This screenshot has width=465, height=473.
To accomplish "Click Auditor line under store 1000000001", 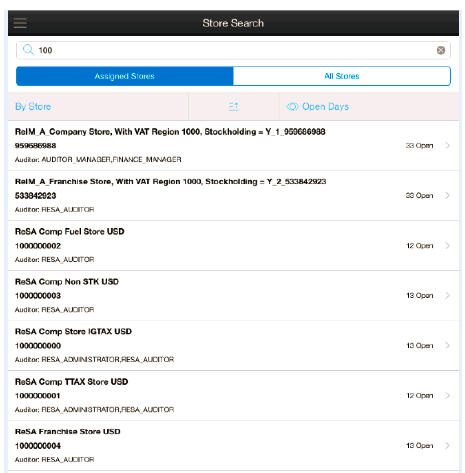I will click(94, 410).
